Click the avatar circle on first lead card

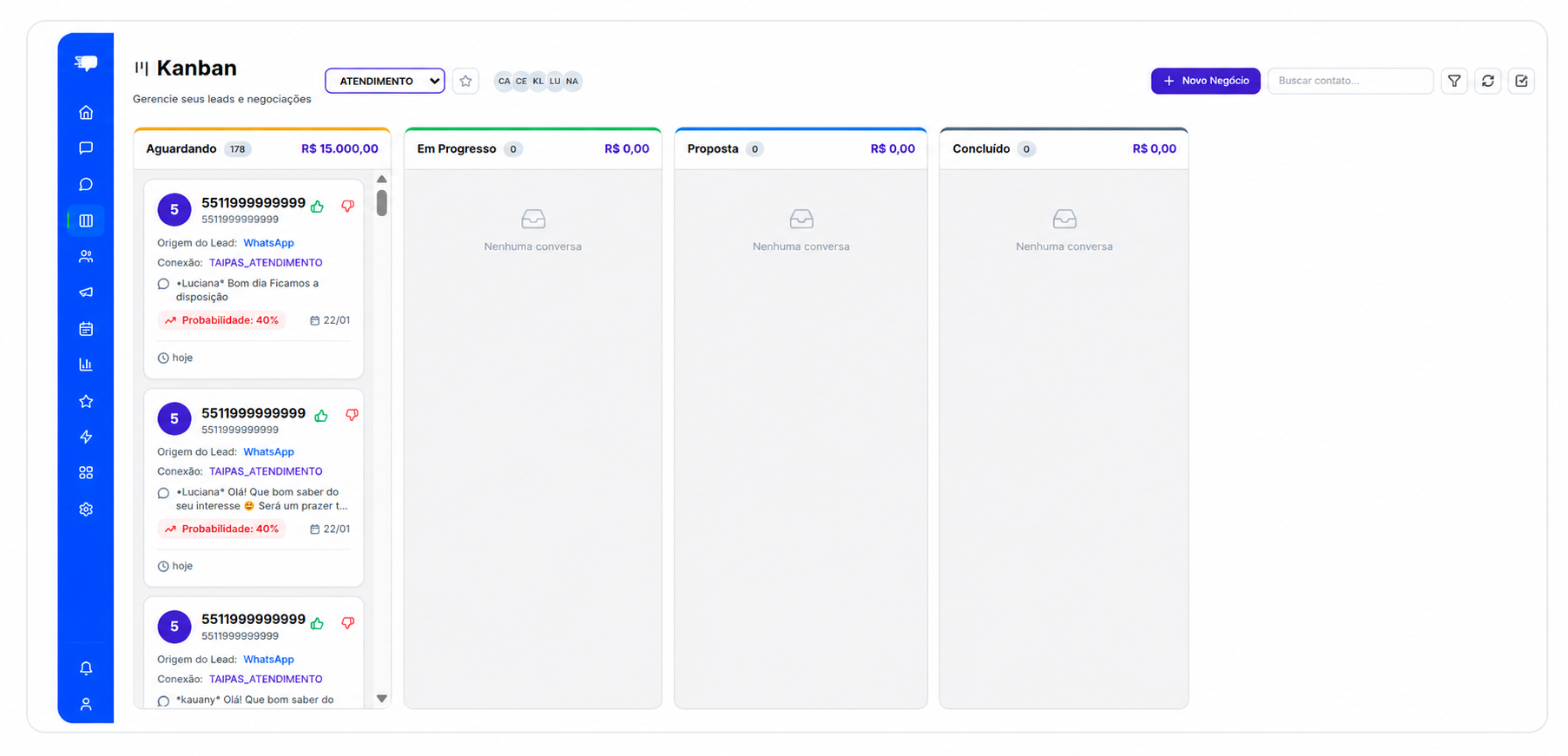(175, 209)
